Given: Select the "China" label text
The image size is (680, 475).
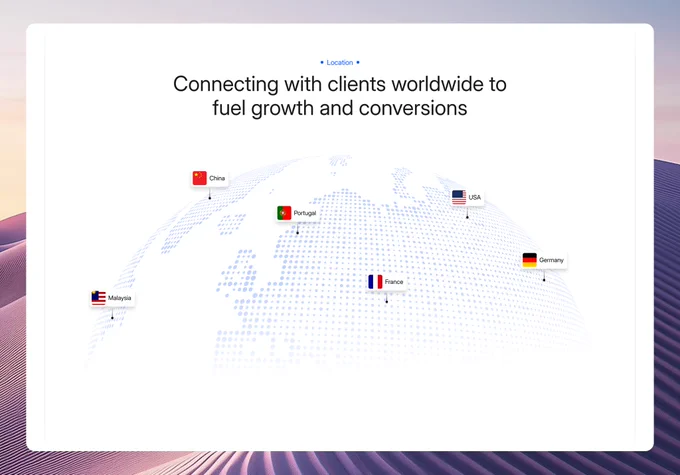Looking at the screenshot, I should click(x=217, y=178).
